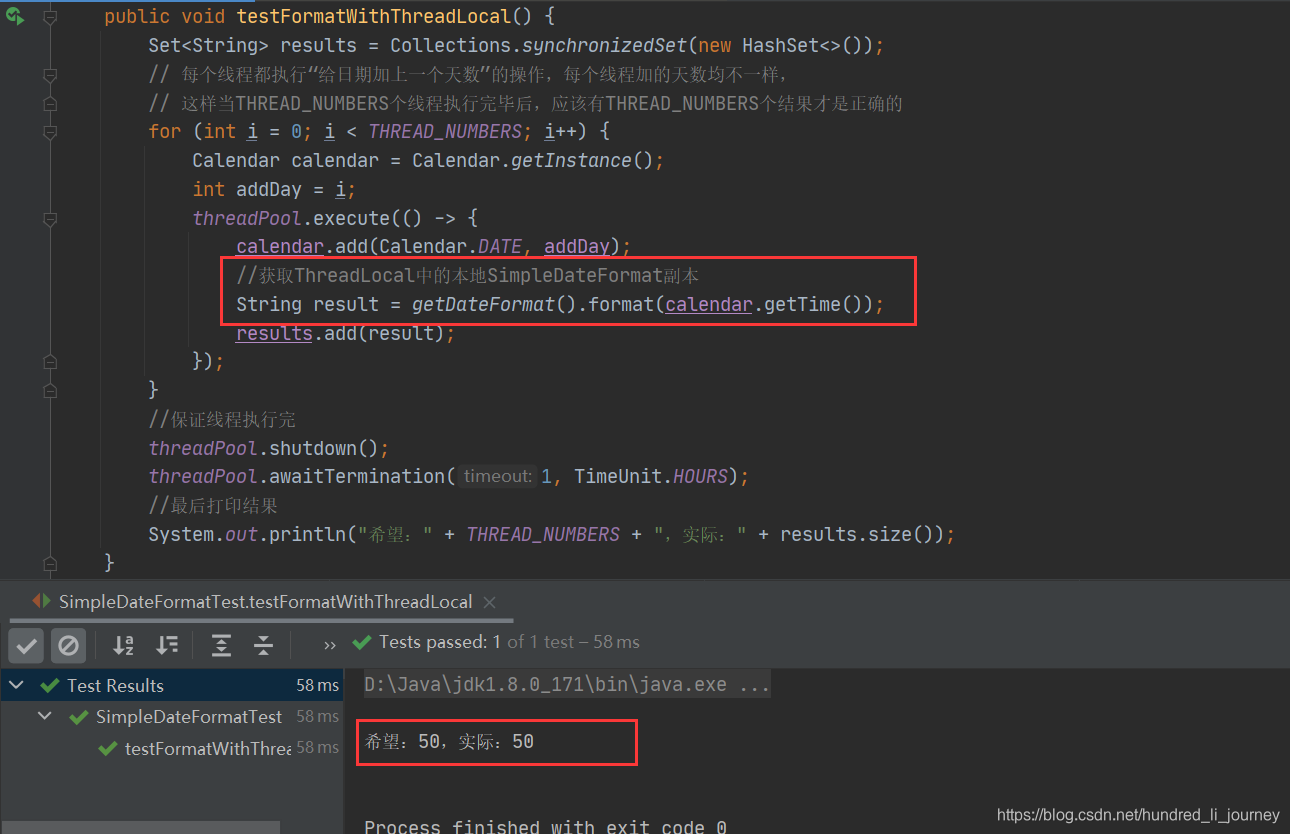Click System.out.println statement
1290x834 pixels.
552,534
